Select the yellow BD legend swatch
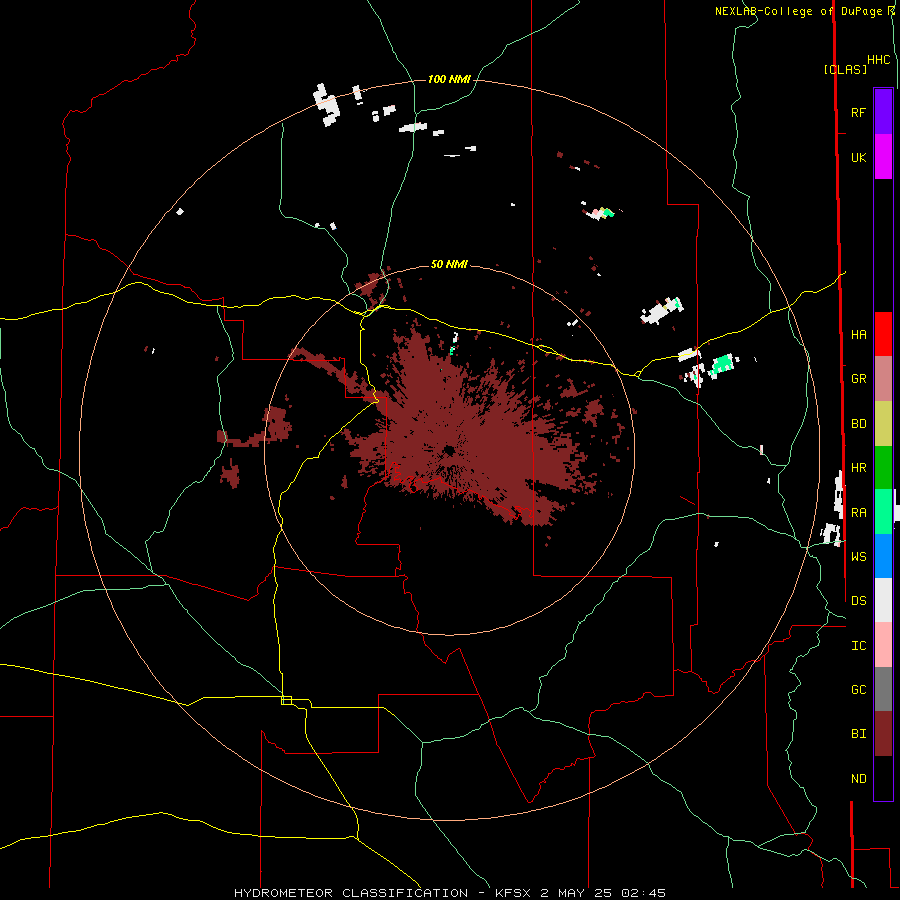The height and width of the screenshot is (900, 900). 883,424
